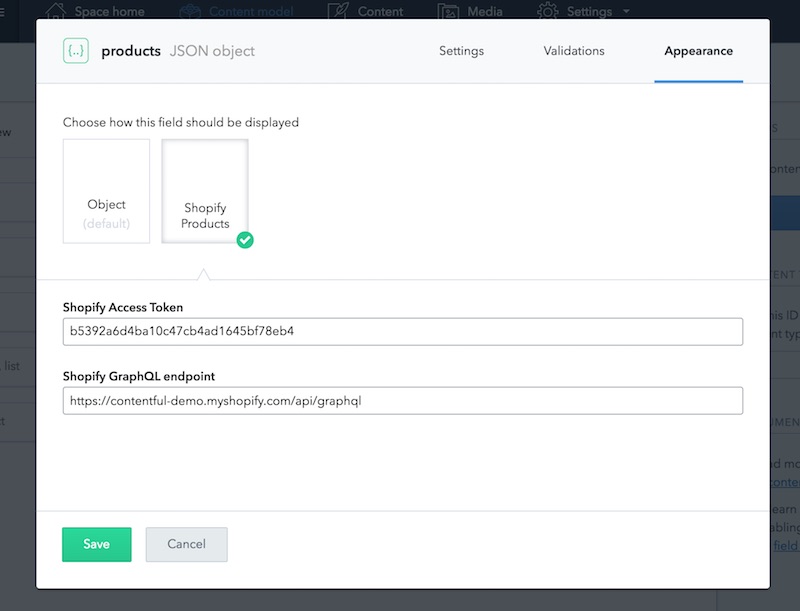Open the Settings tab of the modal
This screenshot has height=611, width=800.
[x=461, y=50]
